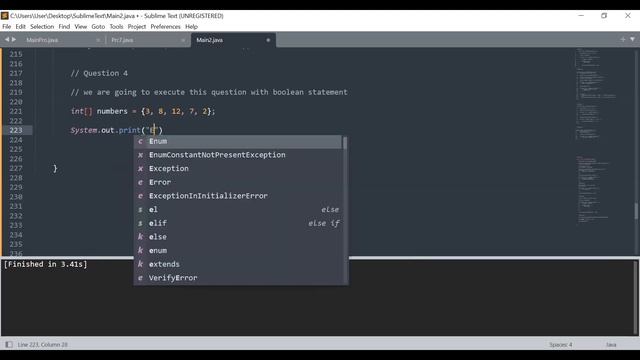The width and height of the screenshot is (640, 360).
Task: Open the Goto menu
Action: [98, 27]
